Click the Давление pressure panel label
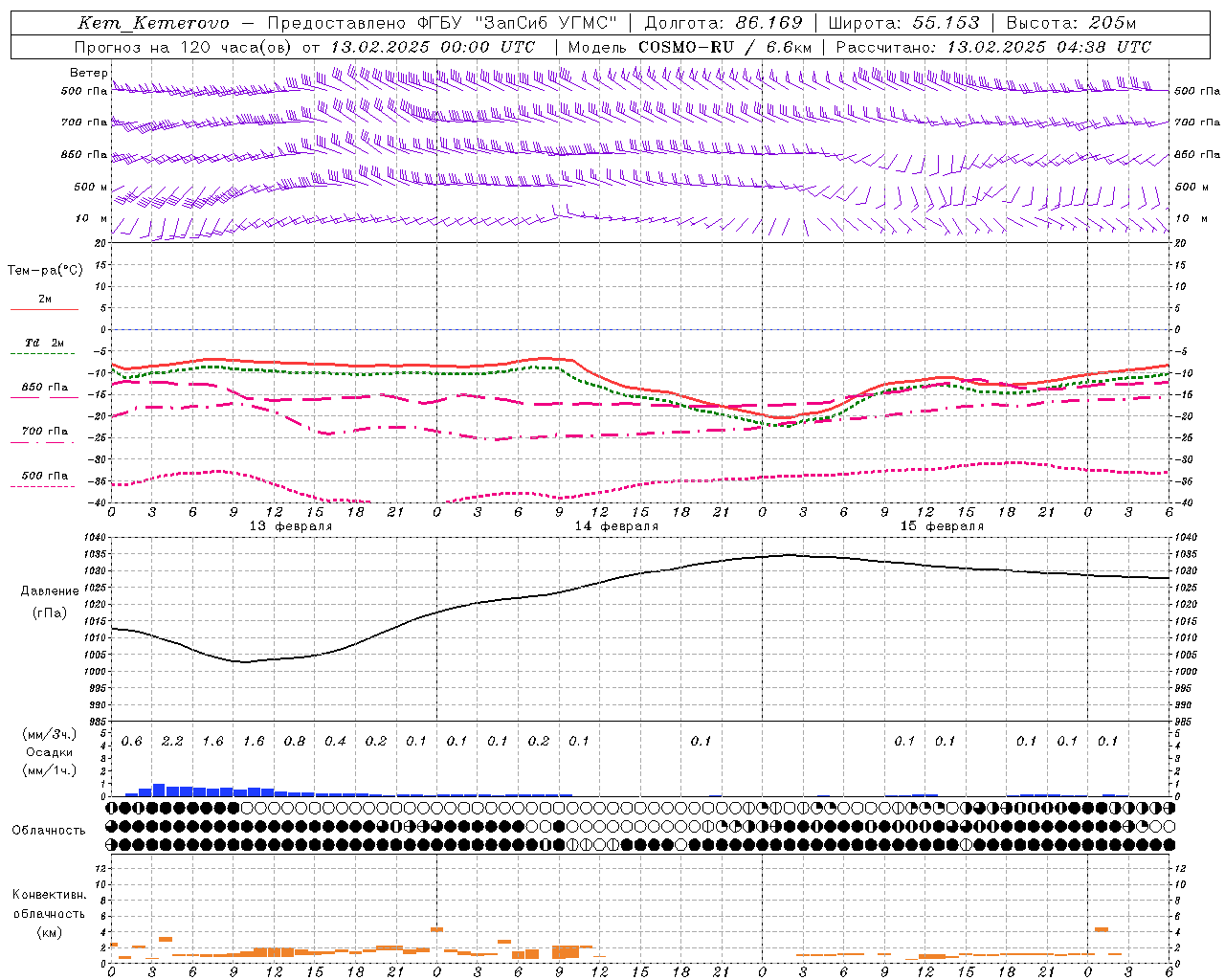 50,591
